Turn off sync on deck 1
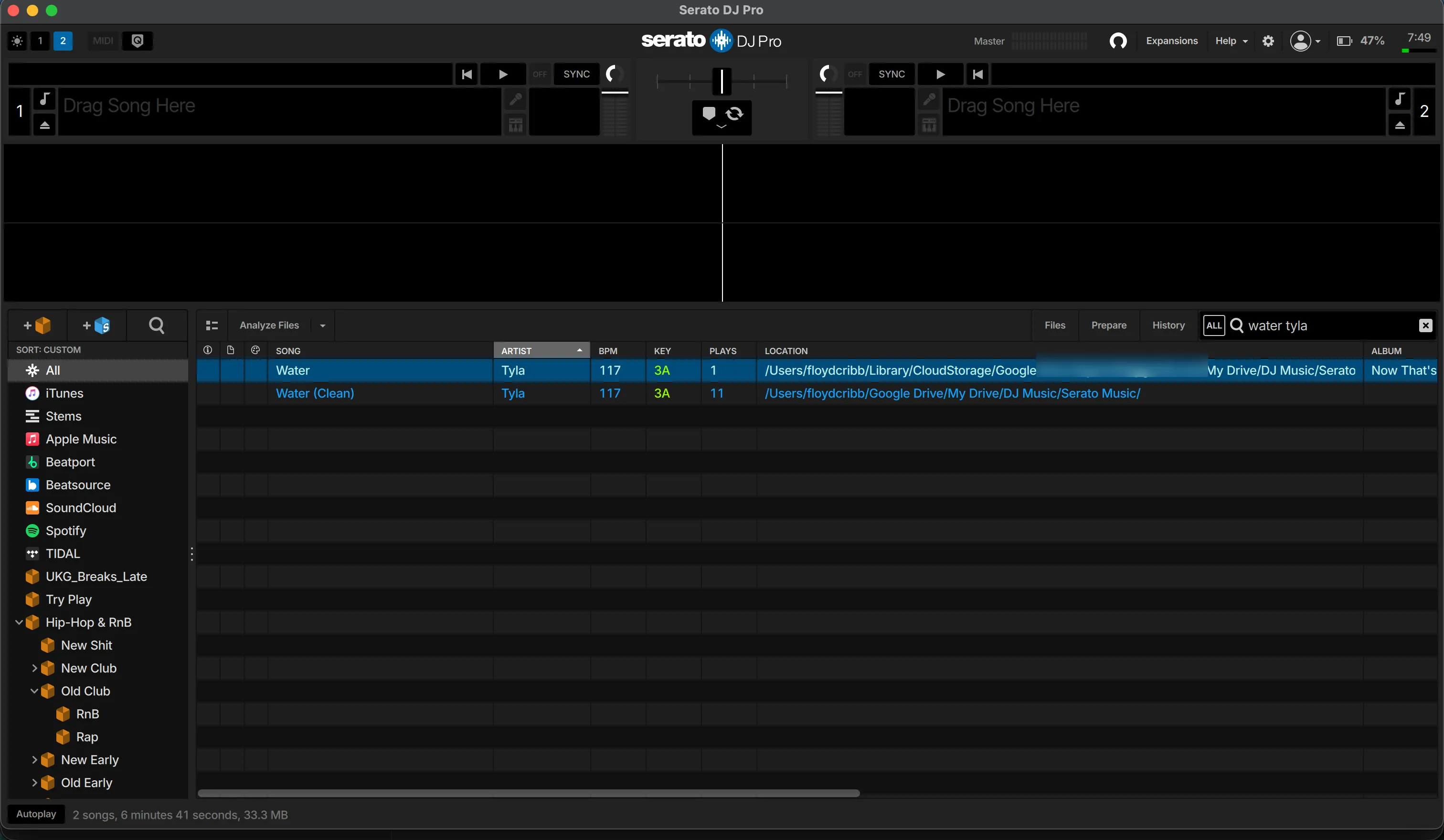1444x840 pixels. pos(540,74)
